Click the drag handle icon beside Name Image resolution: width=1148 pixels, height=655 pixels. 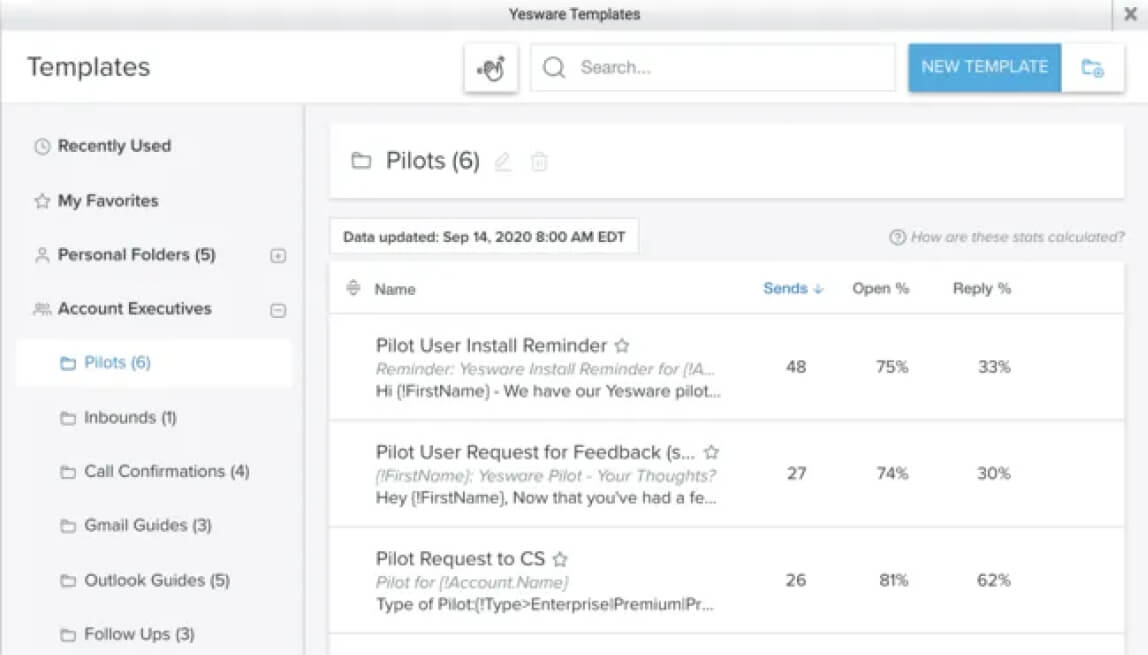(x=353, y=288)
